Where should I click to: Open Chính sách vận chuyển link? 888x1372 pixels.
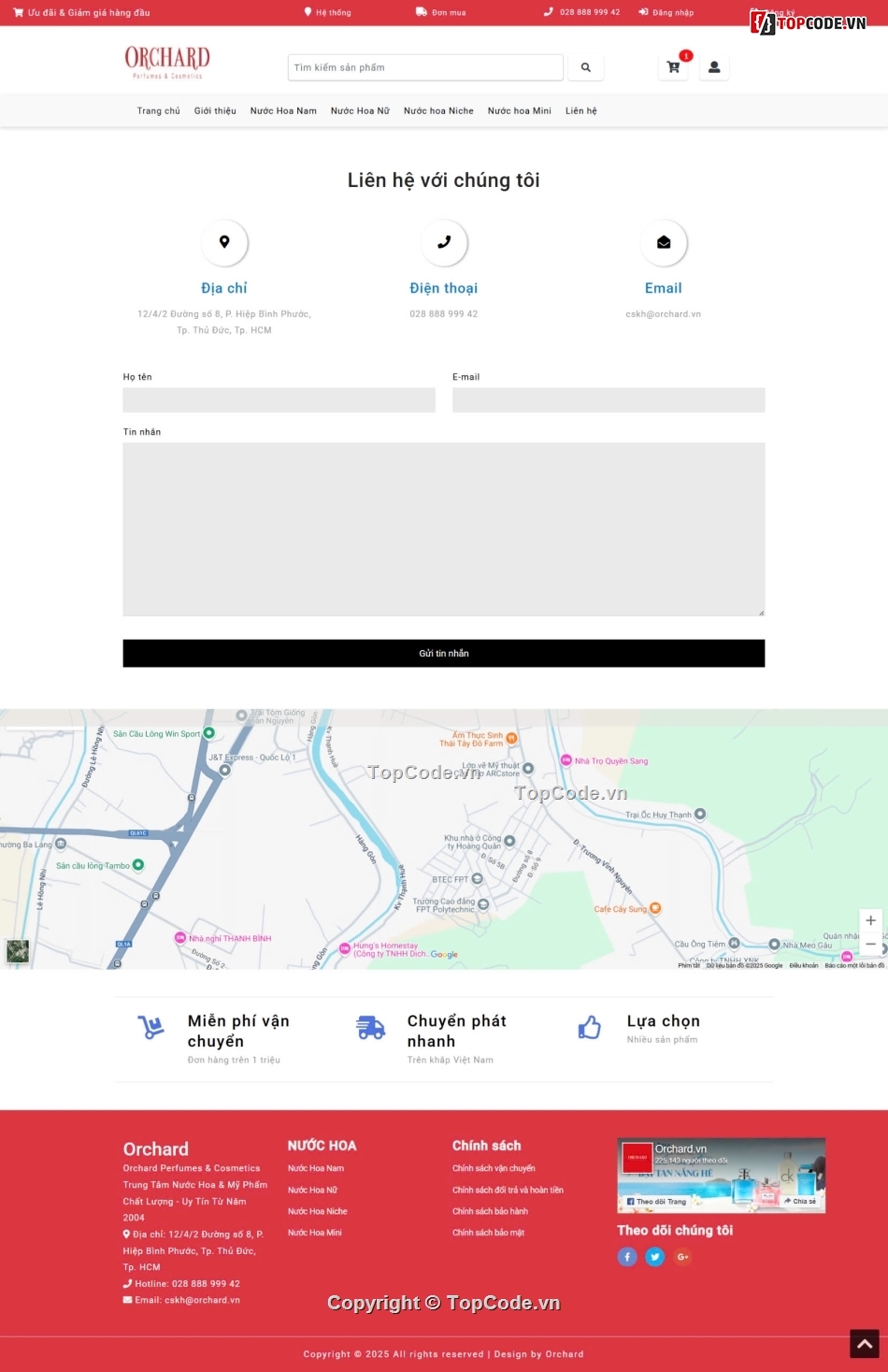tap(494, 1168)
